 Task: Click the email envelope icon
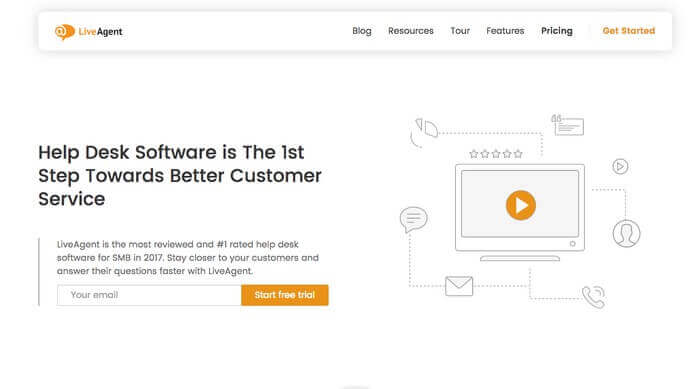pyautogui.click(x=459, y=286)
